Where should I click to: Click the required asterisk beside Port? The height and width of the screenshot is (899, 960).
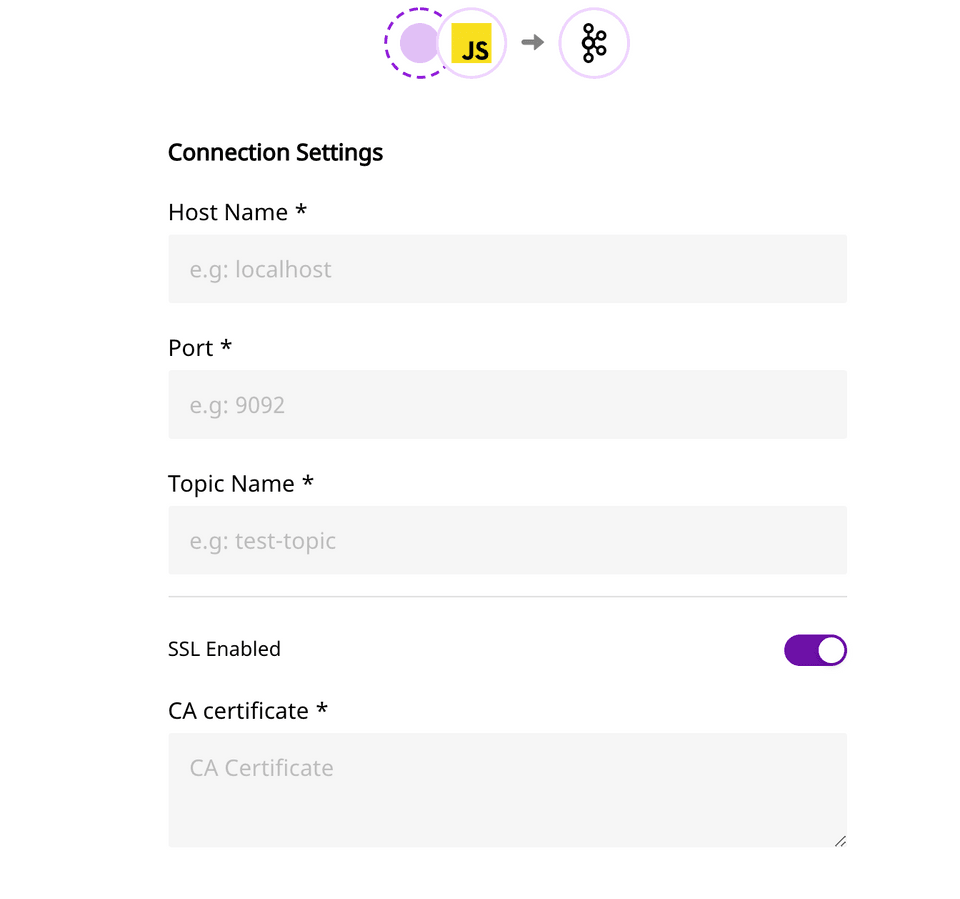[x=226, y=348]
